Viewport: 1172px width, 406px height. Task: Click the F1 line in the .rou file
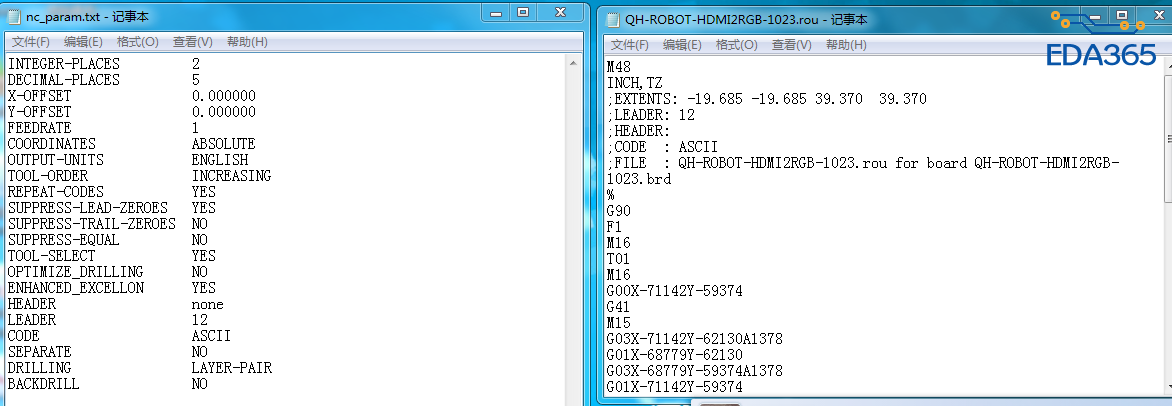tap(615, 227)
